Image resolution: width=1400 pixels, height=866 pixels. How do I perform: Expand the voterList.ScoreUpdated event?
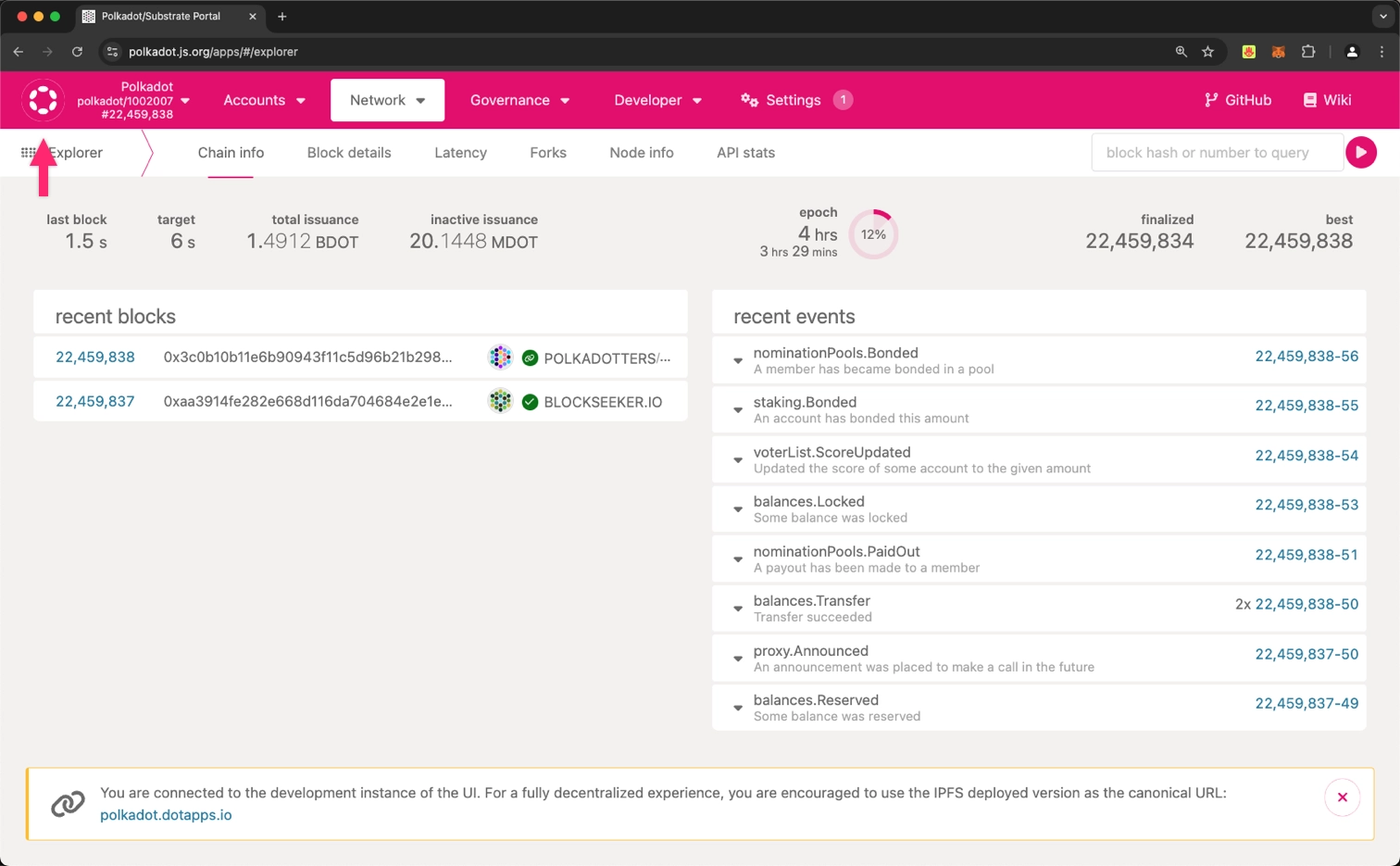coord(738,459)
